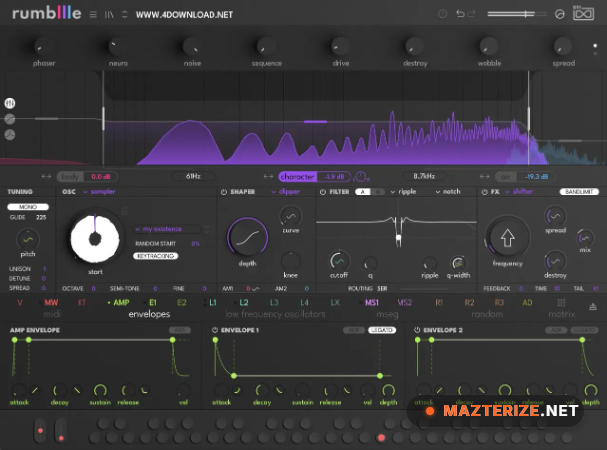This screenshot has width=607, height=450.
Task: Open the preset library browser icon
Action: tap(109, 15)
